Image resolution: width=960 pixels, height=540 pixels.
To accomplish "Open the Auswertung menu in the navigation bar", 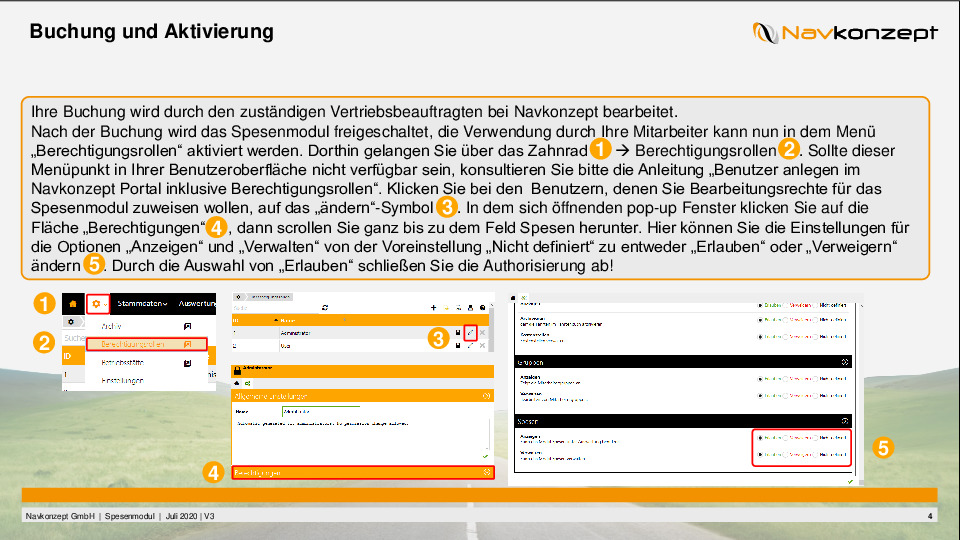I will click(197, 304).
